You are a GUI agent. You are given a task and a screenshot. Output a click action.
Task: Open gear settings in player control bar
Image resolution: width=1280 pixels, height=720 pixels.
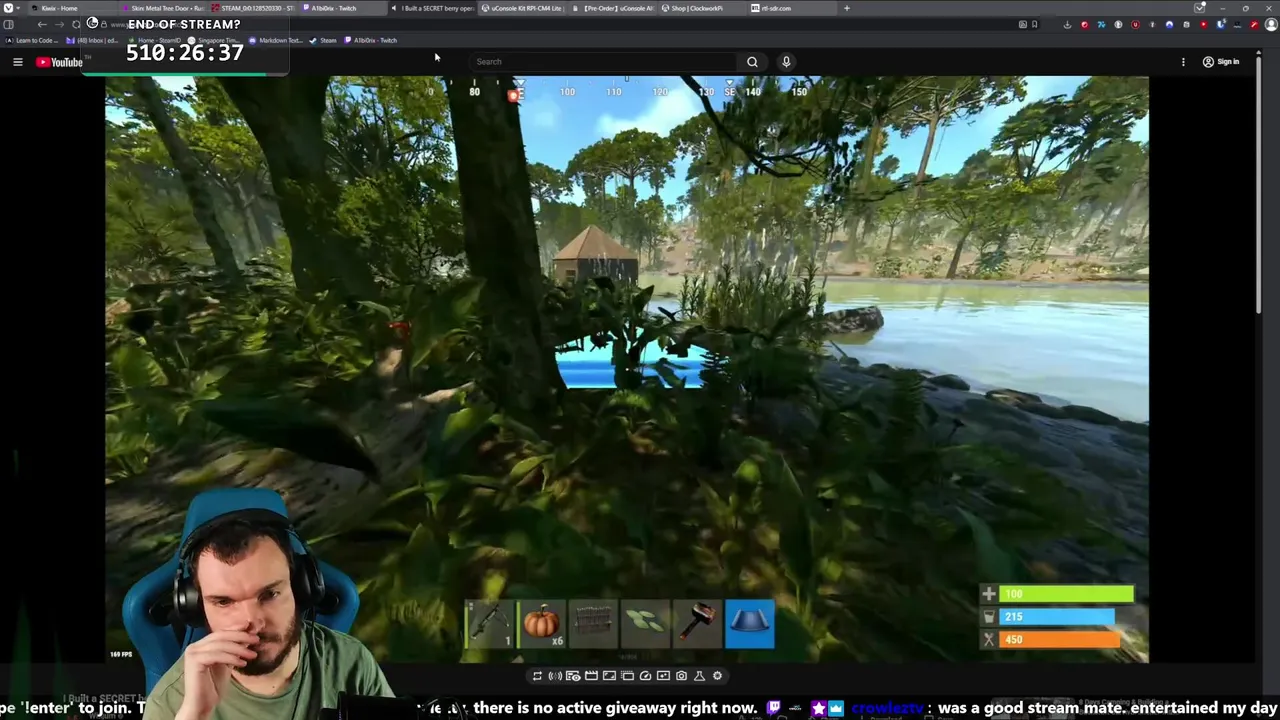pyautogui.click(x=717, y=676)
